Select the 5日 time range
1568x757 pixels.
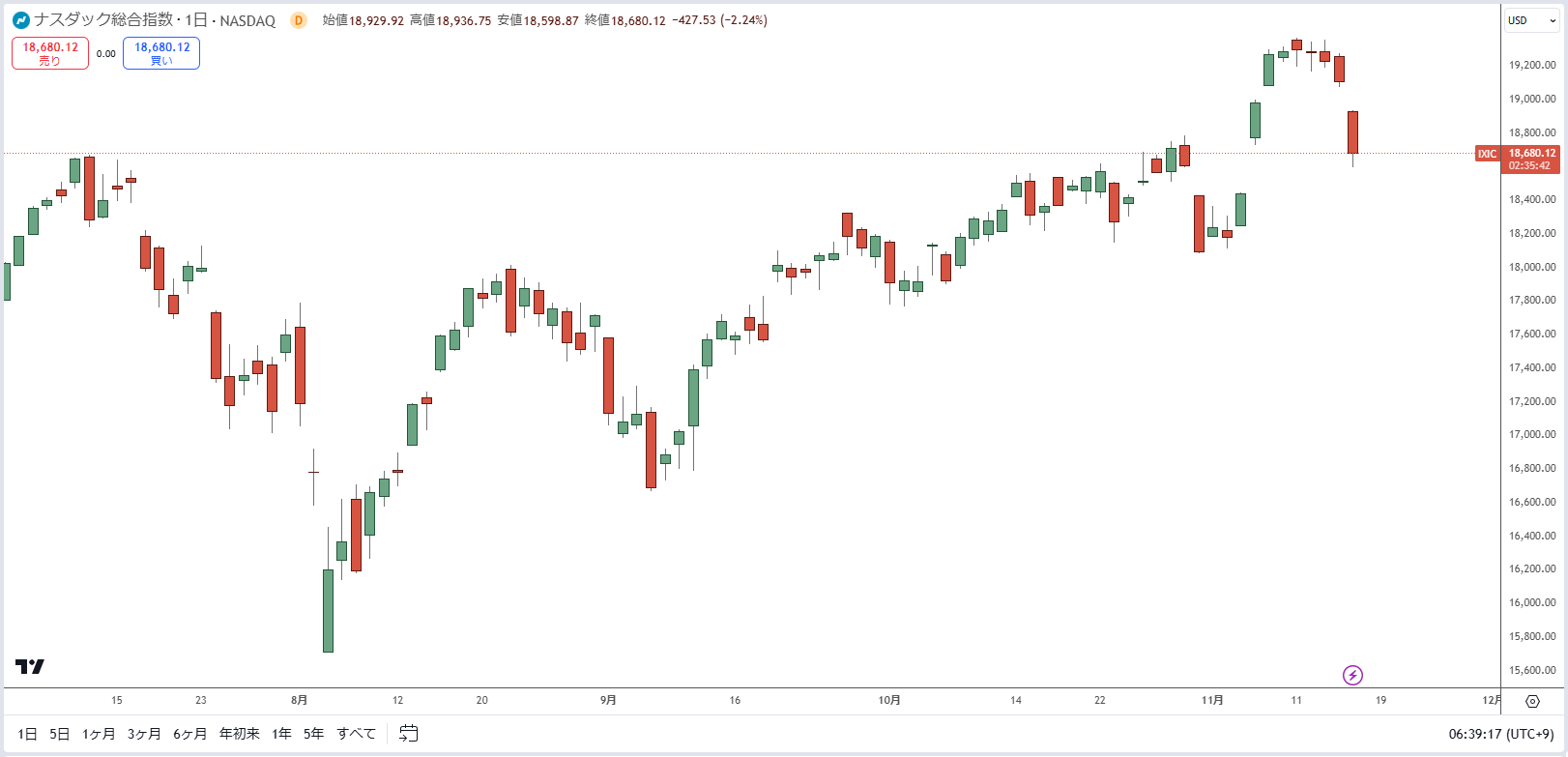59,734
